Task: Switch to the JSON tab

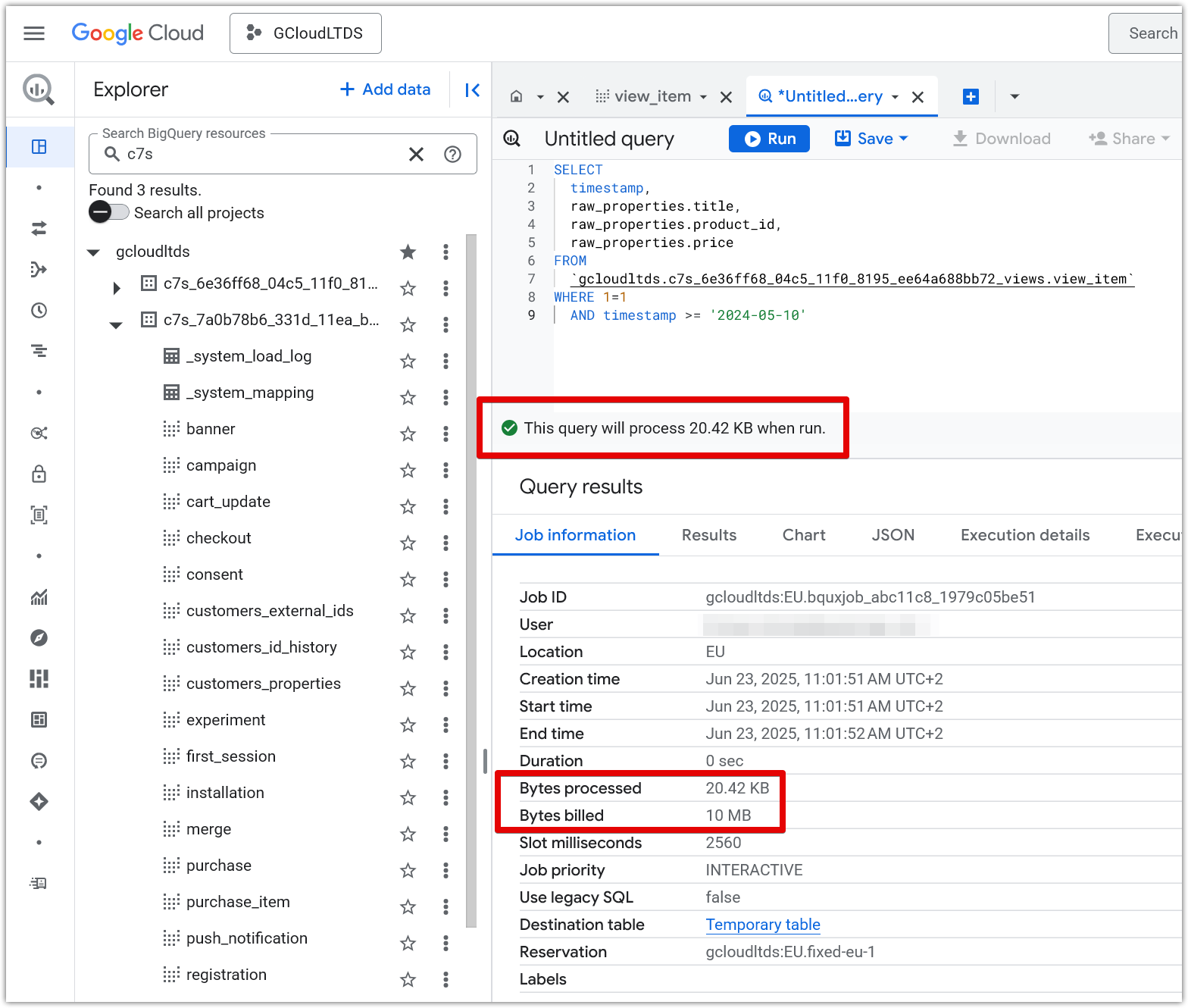Action: 893,535
